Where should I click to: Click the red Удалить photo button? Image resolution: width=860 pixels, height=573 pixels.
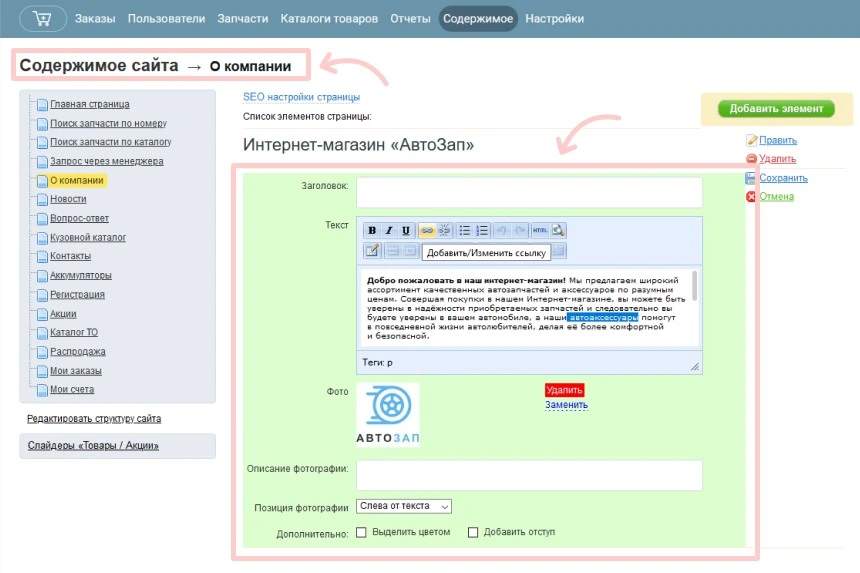coord(564,390)
